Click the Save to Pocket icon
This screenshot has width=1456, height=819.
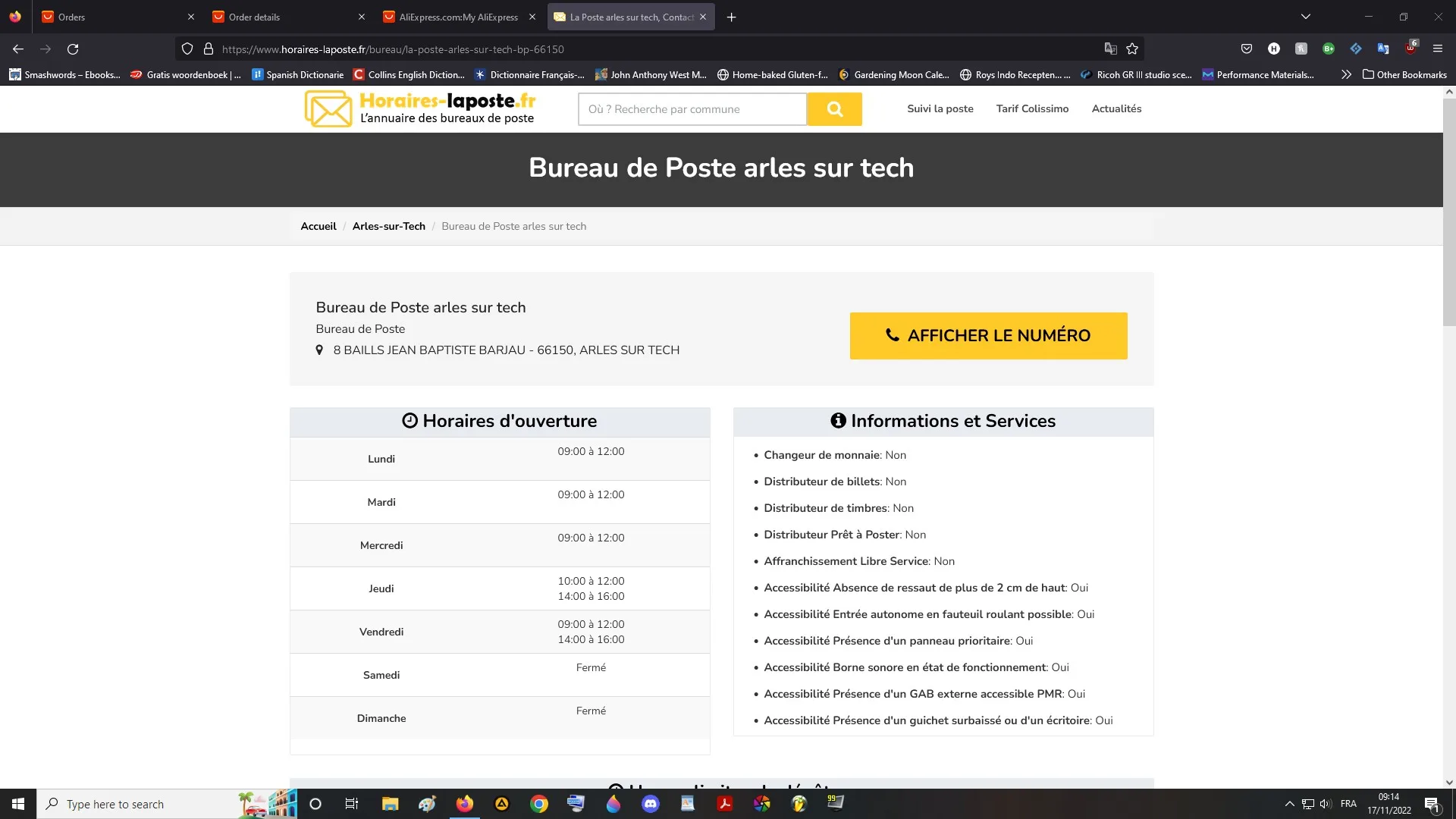(x=1247, y=49)
